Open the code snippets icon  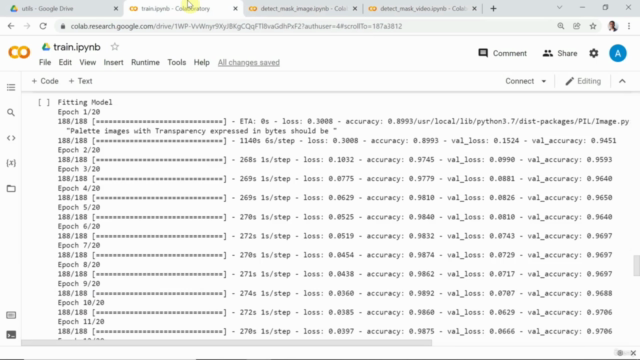tap(11, 138)
